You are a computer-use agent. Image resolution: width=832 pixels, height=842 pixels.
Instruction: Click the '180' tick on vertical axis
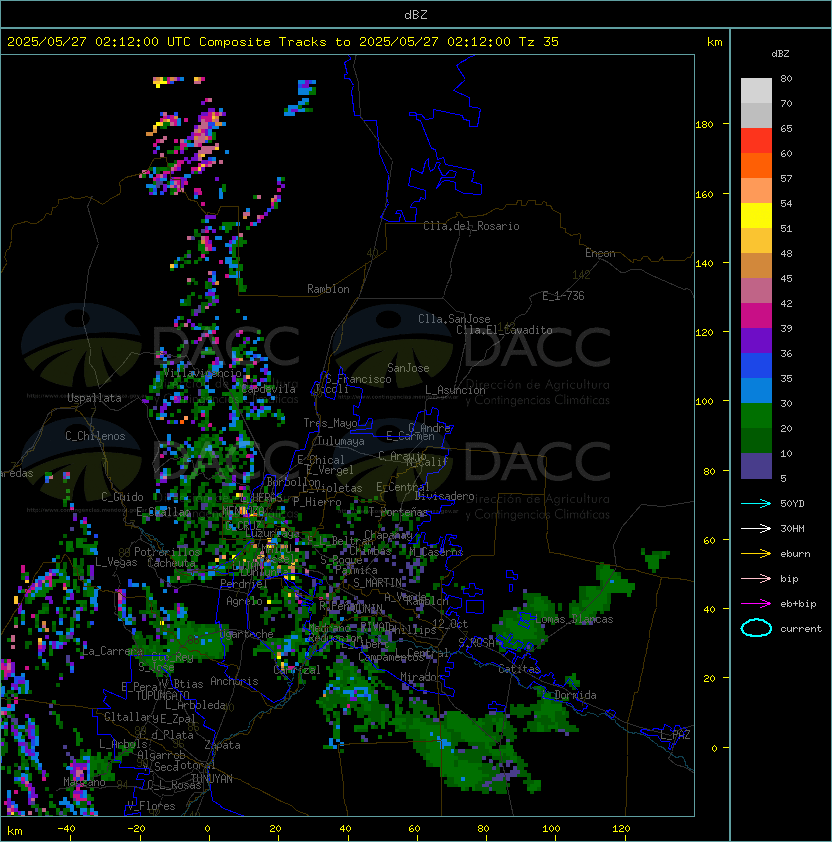pos(704,125)
